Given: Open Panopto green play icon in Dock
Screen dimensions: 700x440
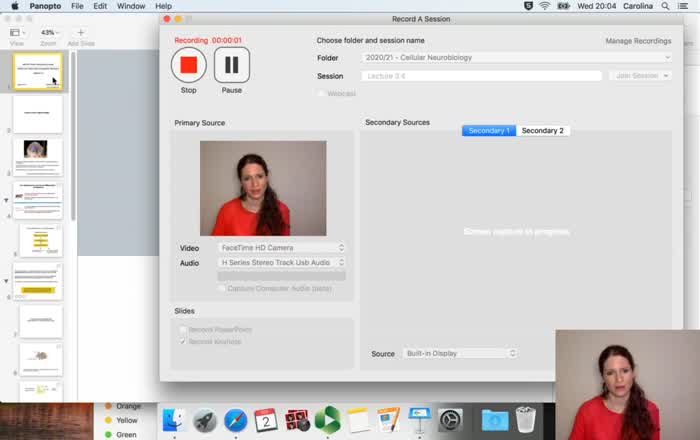Looking at the screenshot, I should pos(328,420).
